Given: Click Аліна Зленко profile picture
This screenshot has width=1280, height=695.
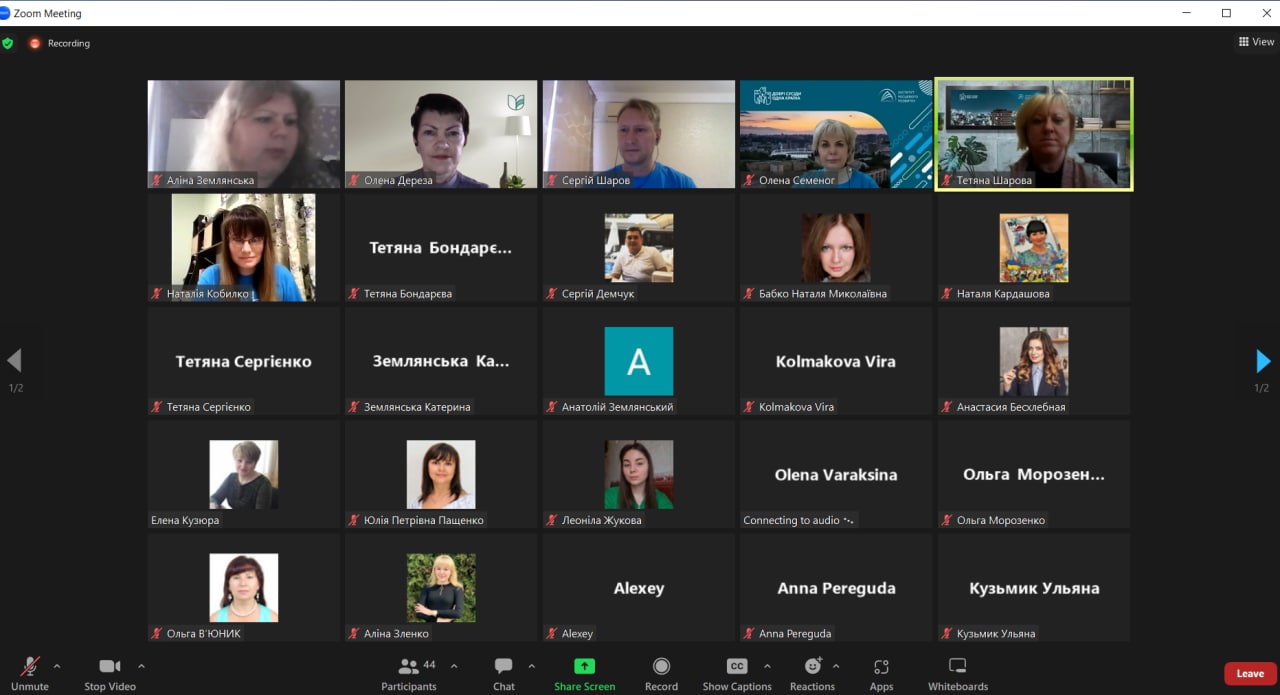Looking at the screenshot, I should pyautogui.click(x=441, y=588).
